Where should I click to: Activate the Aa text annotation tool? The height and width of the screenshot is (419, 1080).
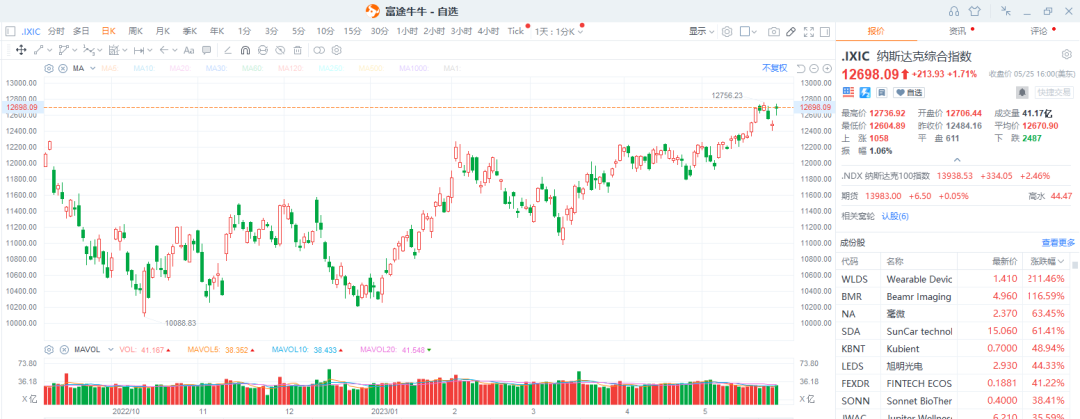pyautogui.click(x=189, y=50)
